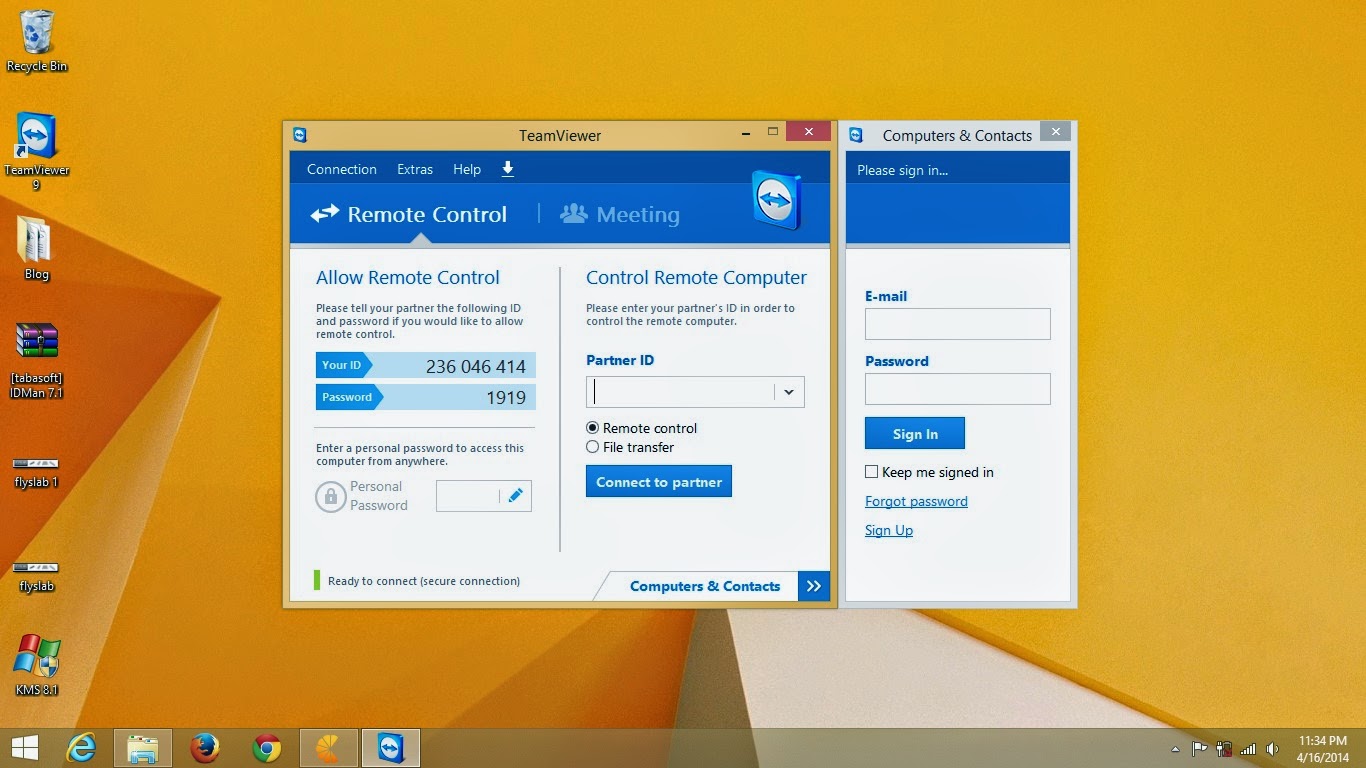Screen dimensions: 1366x768
Task: Focus the sign-in Password field
Action: click(x=958, y=389)
